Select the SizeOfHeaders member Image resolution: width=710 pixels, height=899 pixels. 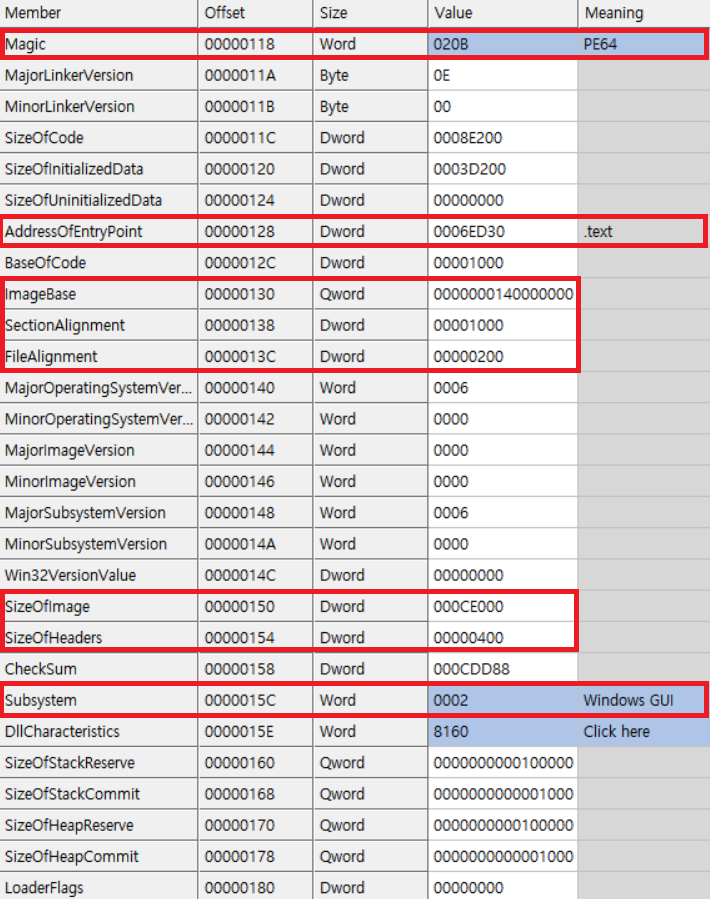tap(99, 638)
